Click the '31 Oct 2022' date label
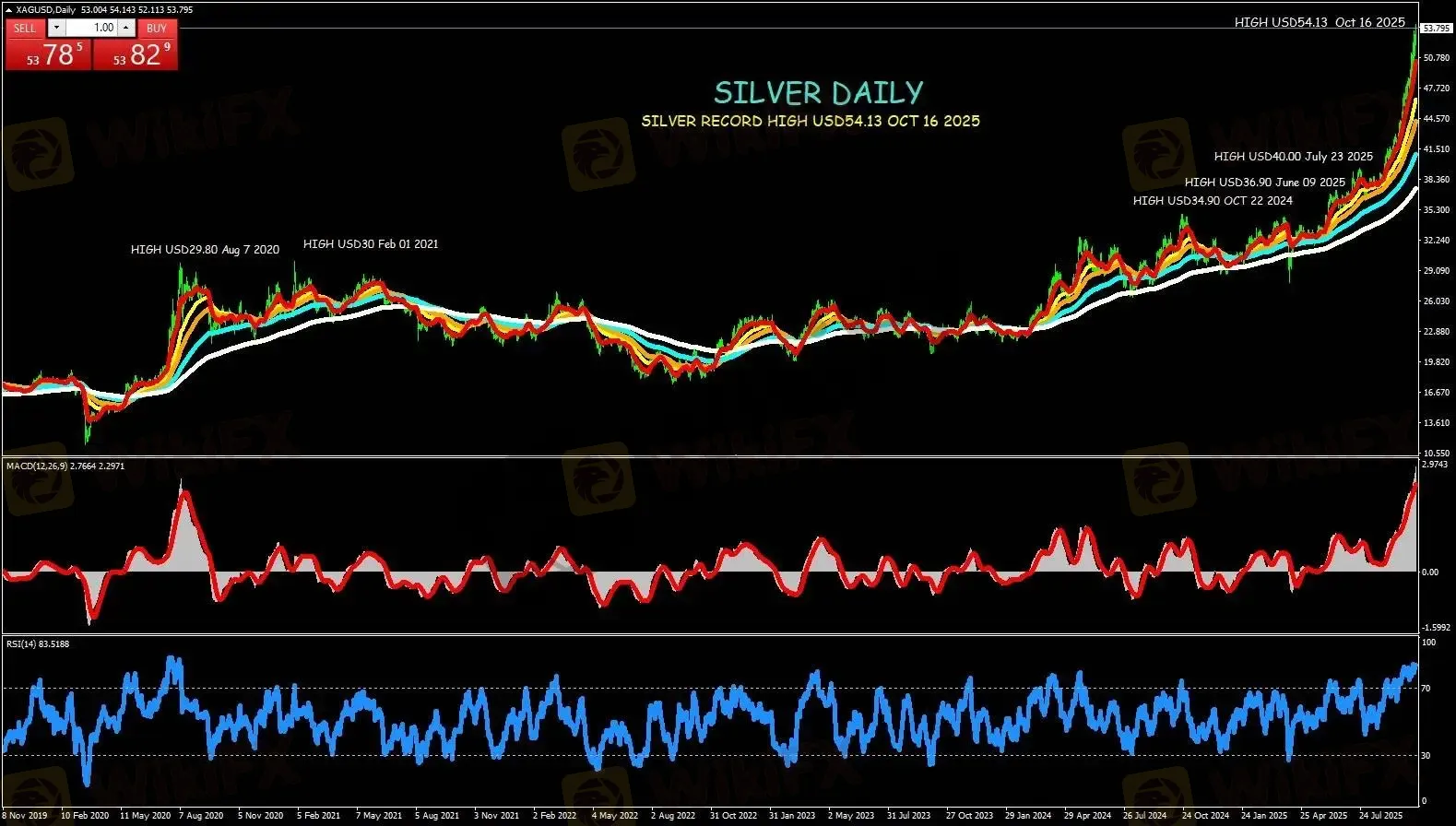 733,816
